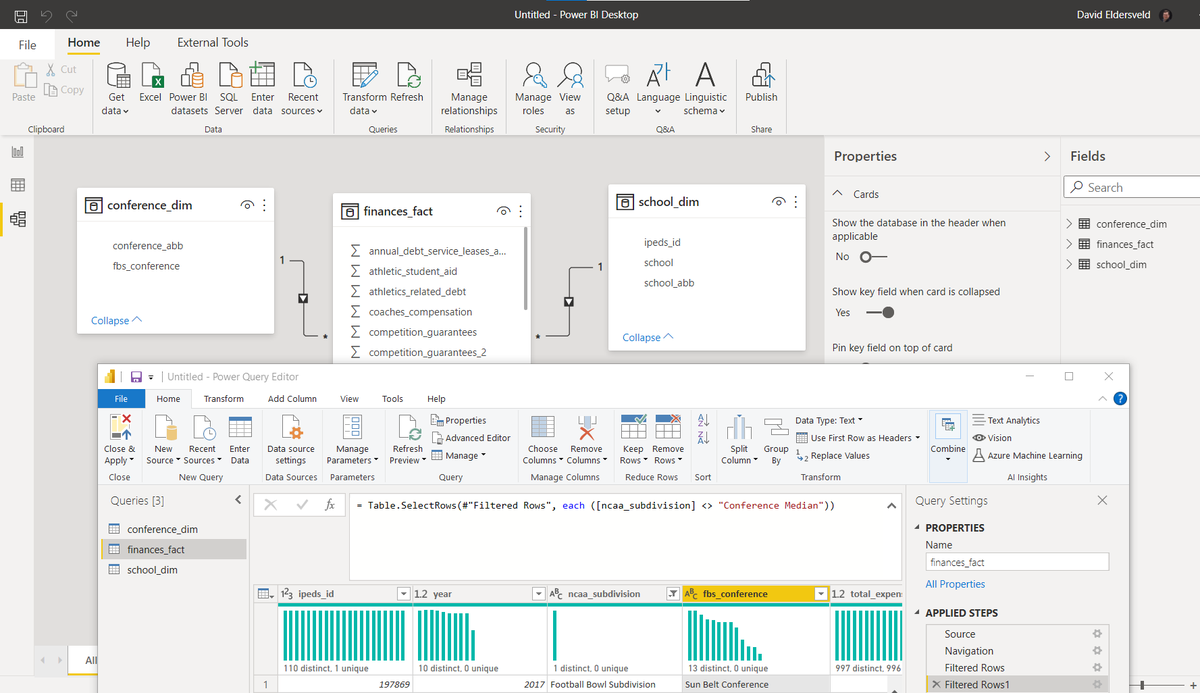
Task: Click Remove Rows icon
Action: [668, 427]
